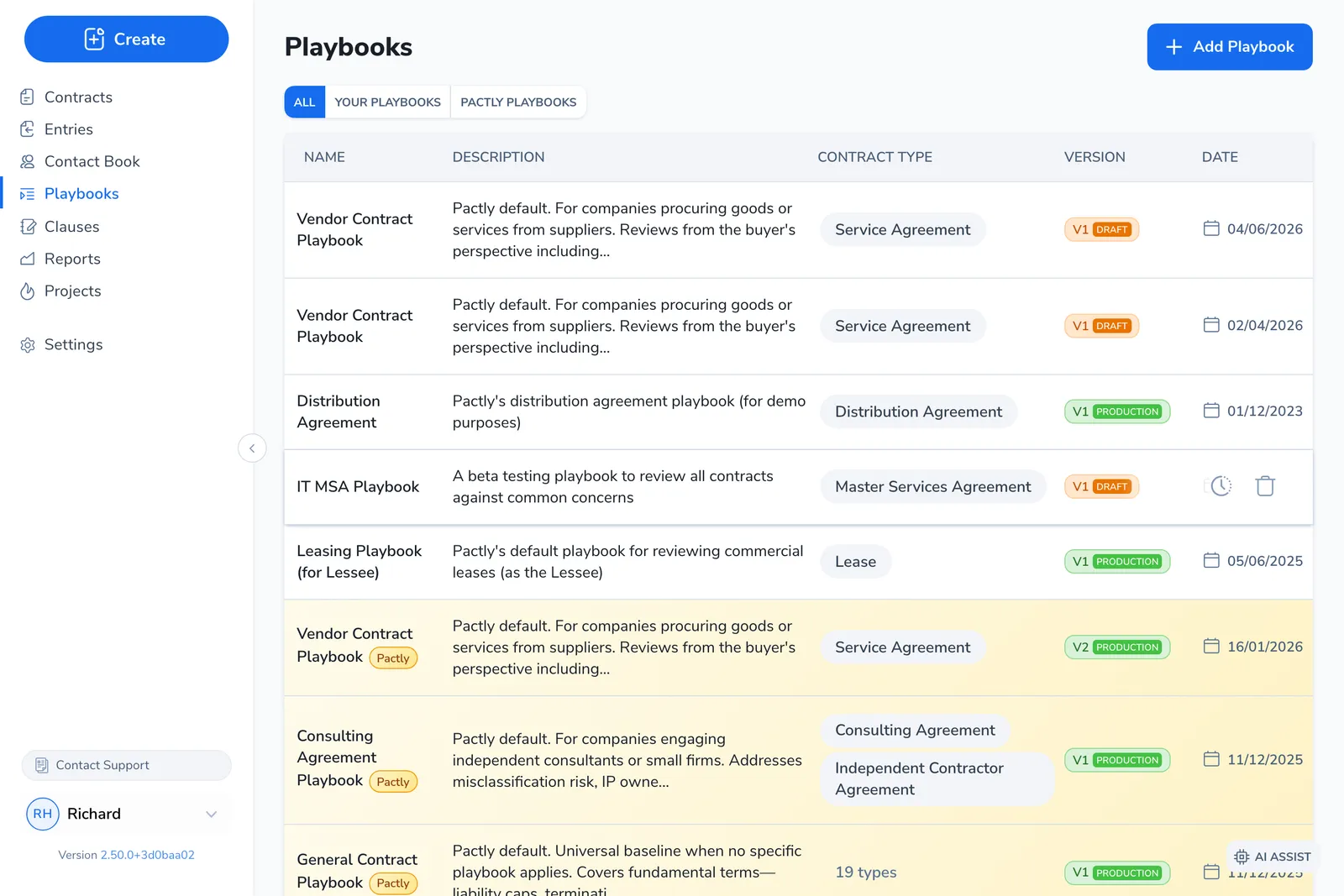The height and width of the screenshot is (896, 1344).
Task: Open version history for IT MSA Playbook
Action: pyautogui.click(x=1221, y=486)
